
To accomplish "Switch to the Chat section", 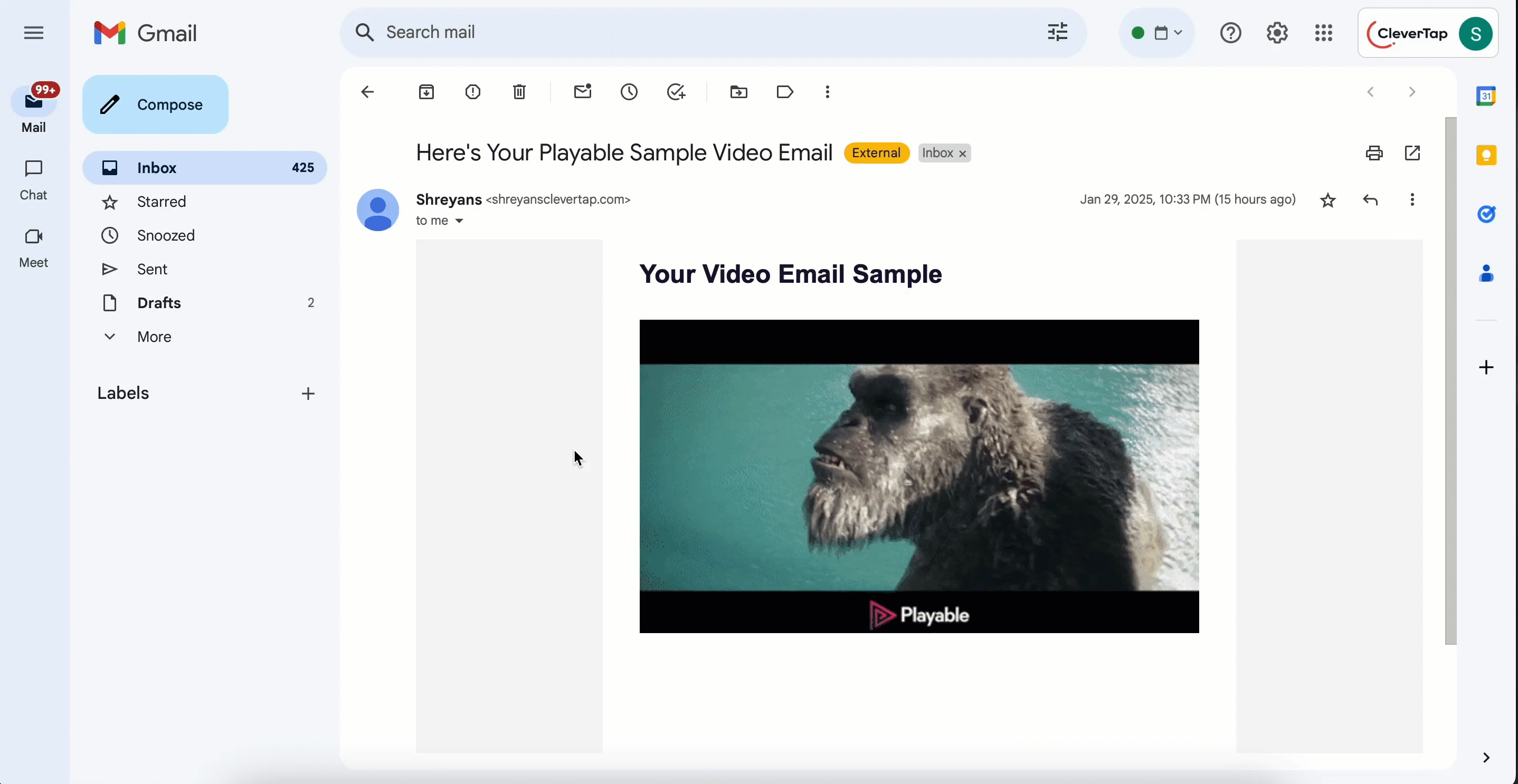I will coord(34,180).
